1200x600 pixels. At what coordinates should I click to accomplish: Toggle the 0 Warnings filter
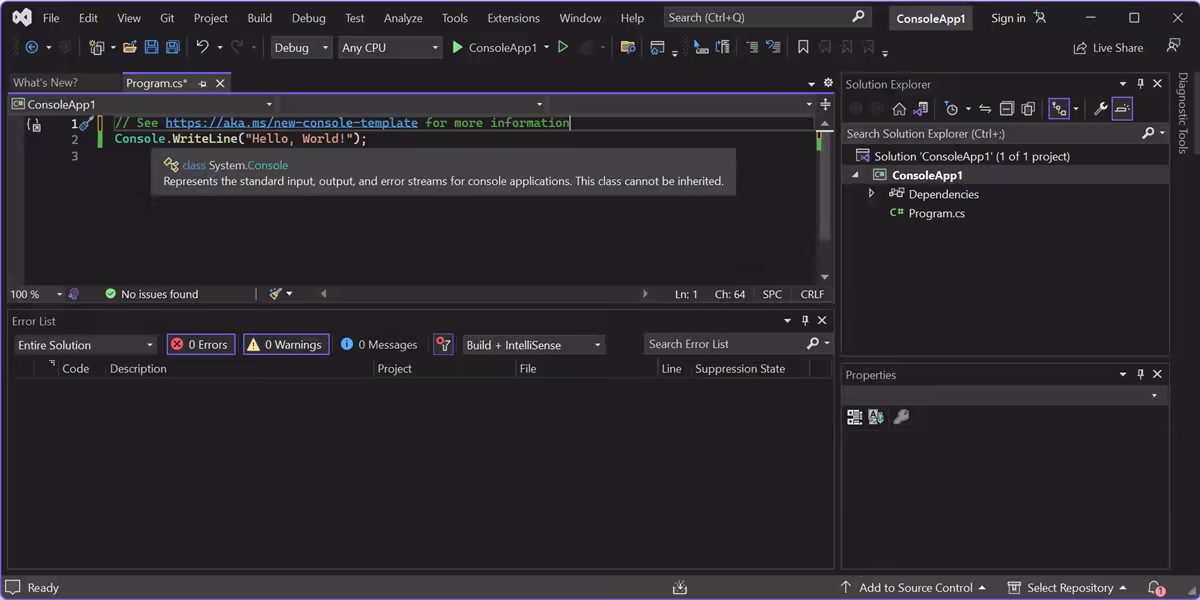click(x=285, y=344)
